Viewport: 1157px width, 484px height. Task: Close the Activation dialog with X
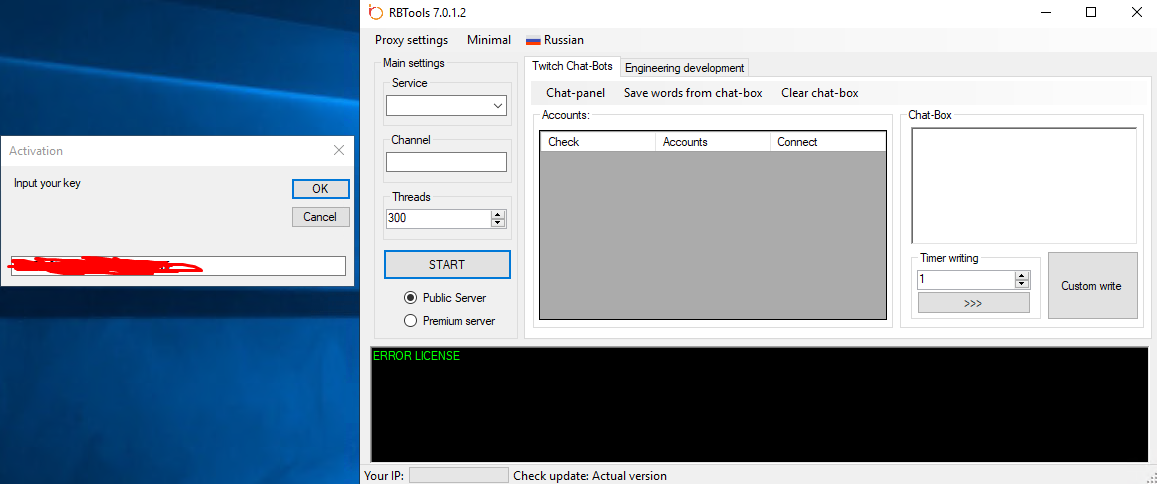(339, 151)
